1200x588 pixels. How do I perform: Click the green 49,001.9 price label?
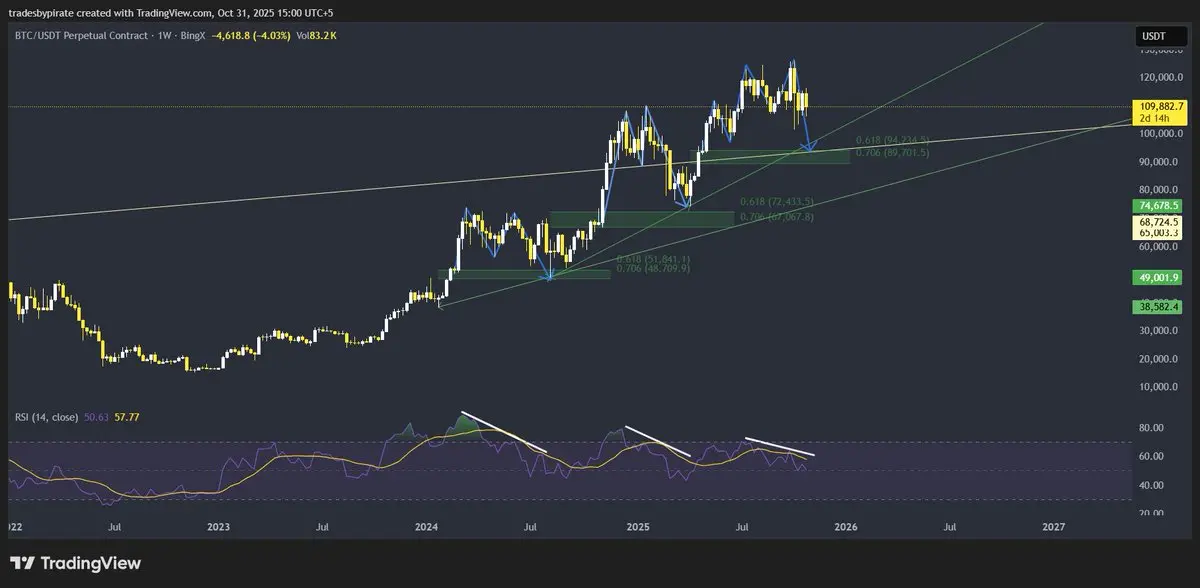coord(1160,278)
